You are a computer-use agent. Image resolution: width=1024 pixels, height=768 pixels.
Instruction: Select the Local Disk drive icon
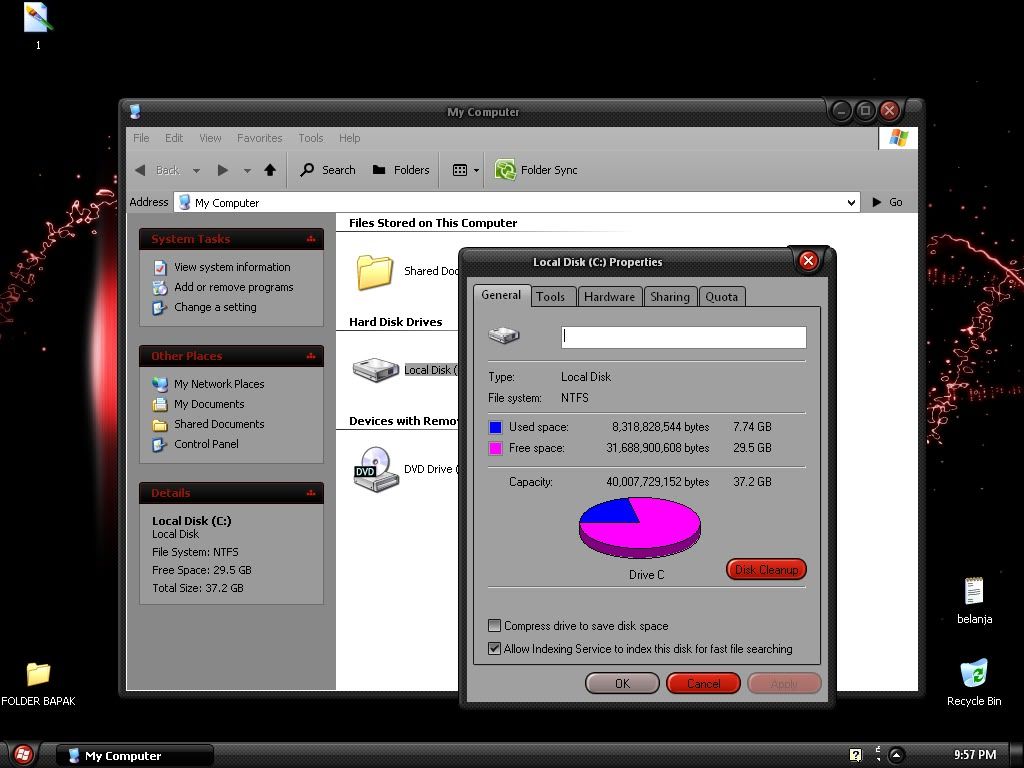click(376, 370)
